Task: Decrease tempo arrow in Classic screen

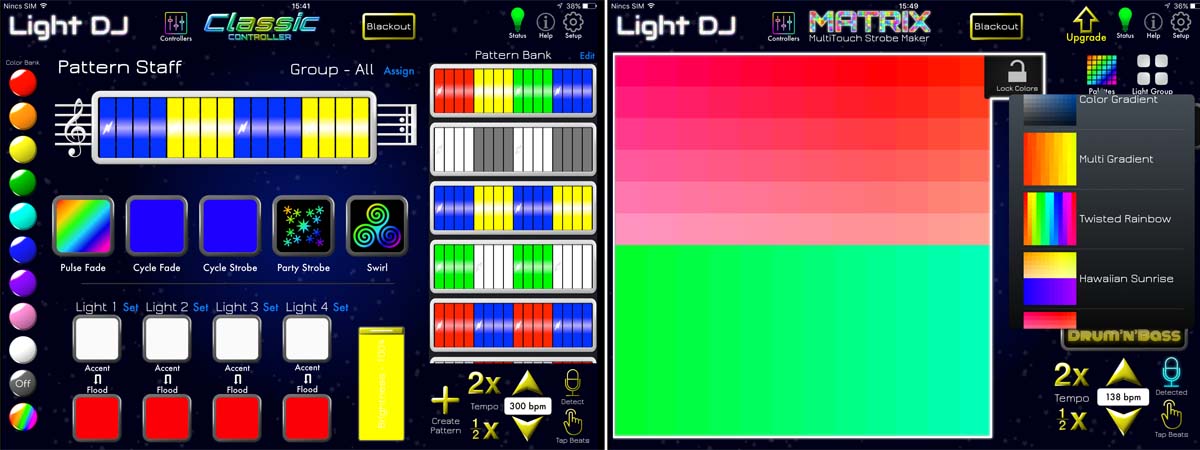Action: [531, 430]
